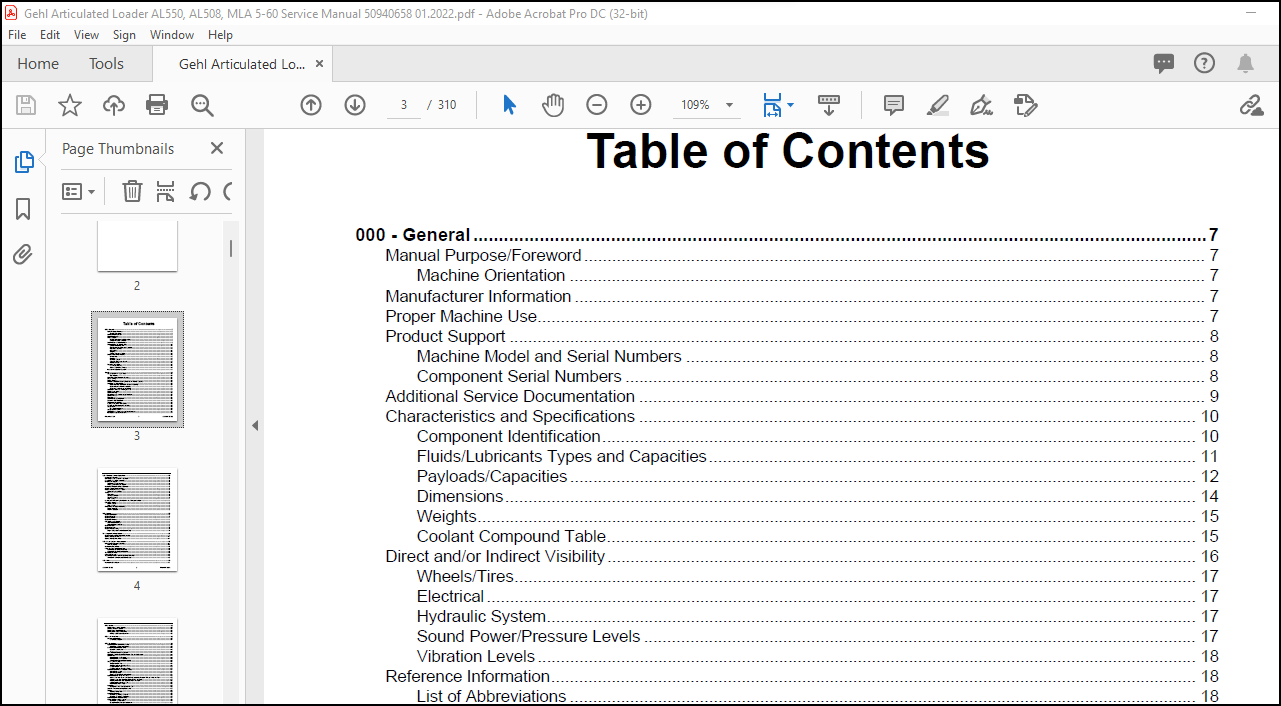Open the Window menu
This screenshot has height=706, width=1281.
pyautogui.click(x=172, y=34)
